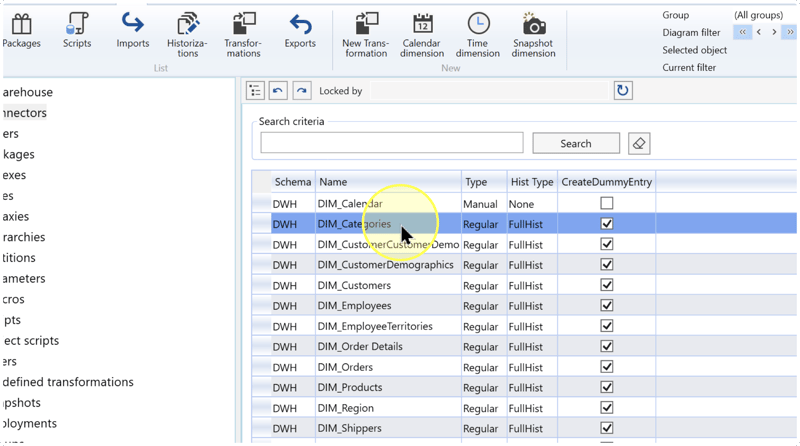Screen dimensions: 800x446
Task: Sort table by Schema column
Action: pyautogui.click(x=293, y=182)
